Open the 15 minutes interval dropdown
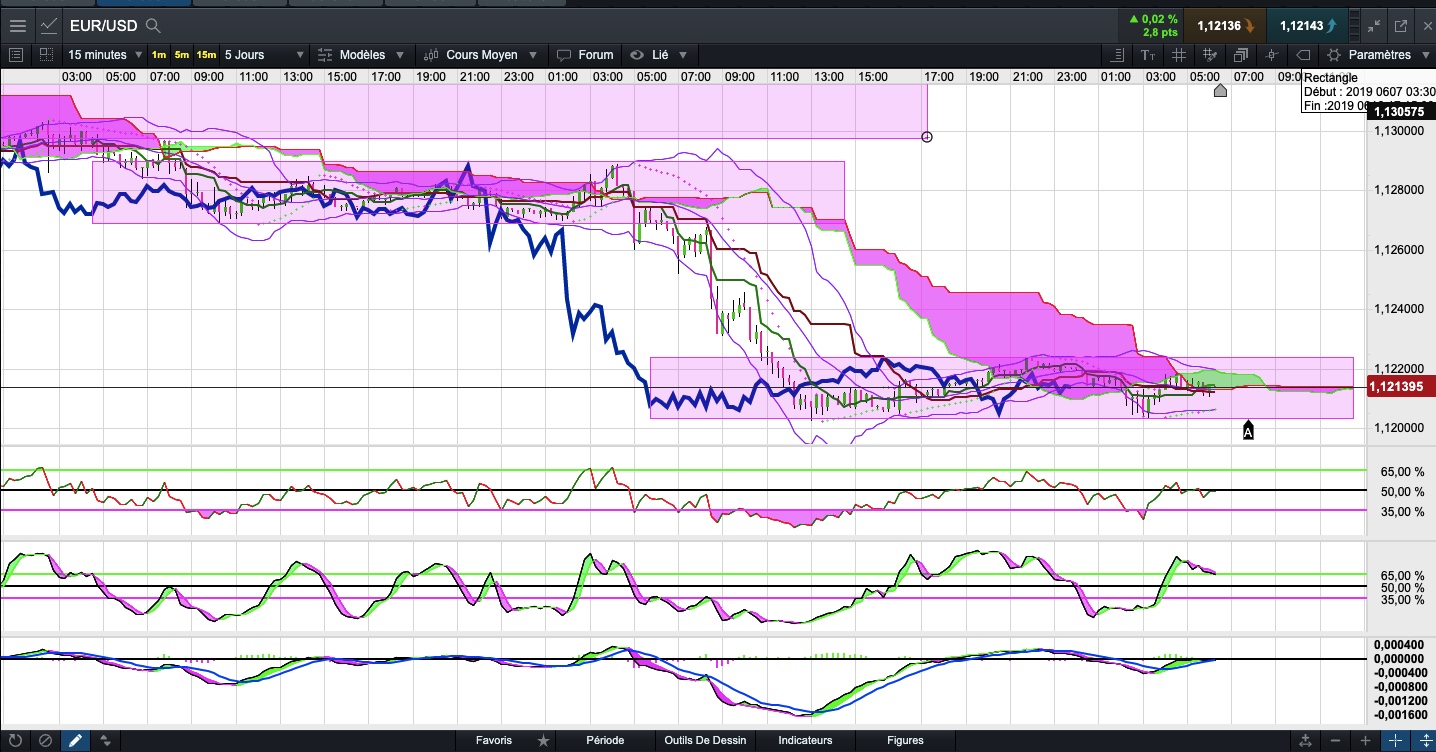Viewport: 1436px width, 752px height. [x=104, y=55]
